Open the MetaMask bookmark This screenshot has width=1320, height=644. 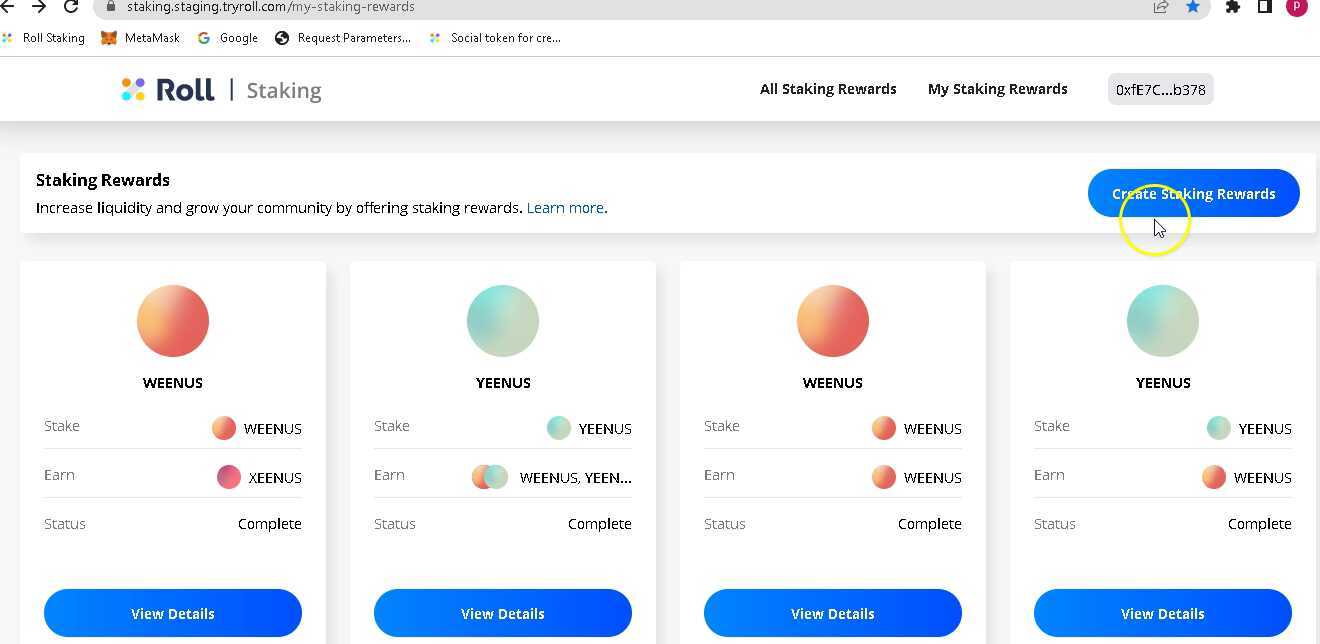[141, 38]
